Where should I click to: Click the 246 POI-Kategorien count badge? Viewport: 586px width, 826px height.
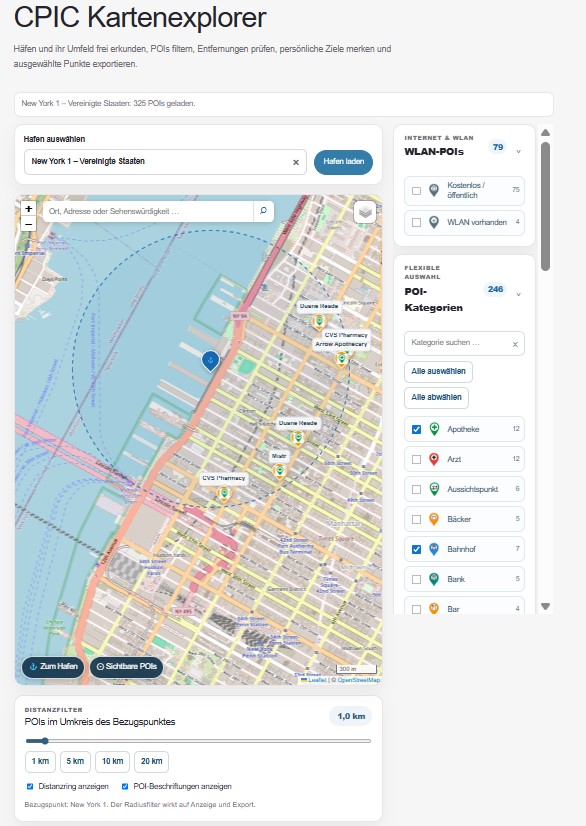[x=495, y=289]
